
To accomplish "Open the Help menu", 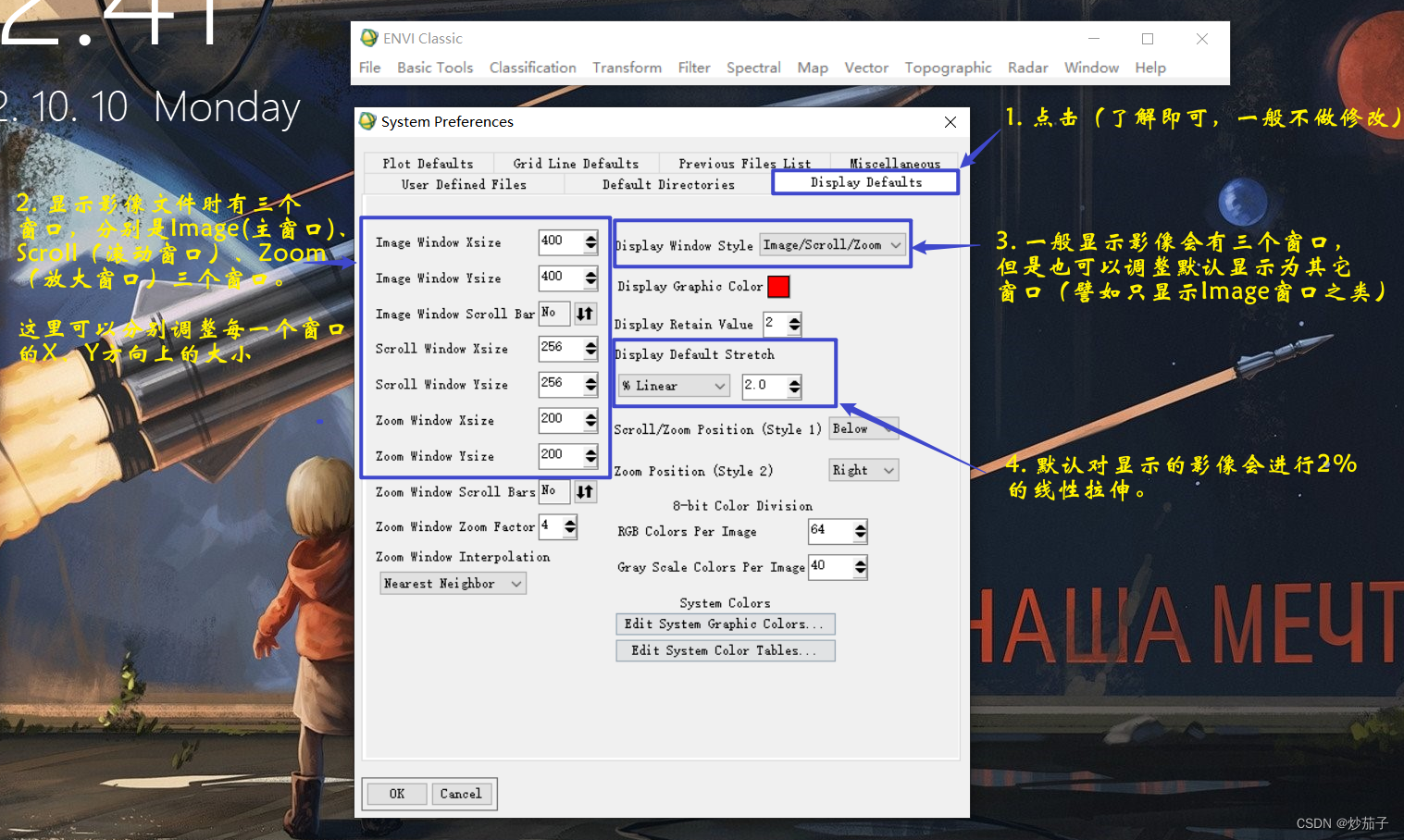I will 1150,68.
